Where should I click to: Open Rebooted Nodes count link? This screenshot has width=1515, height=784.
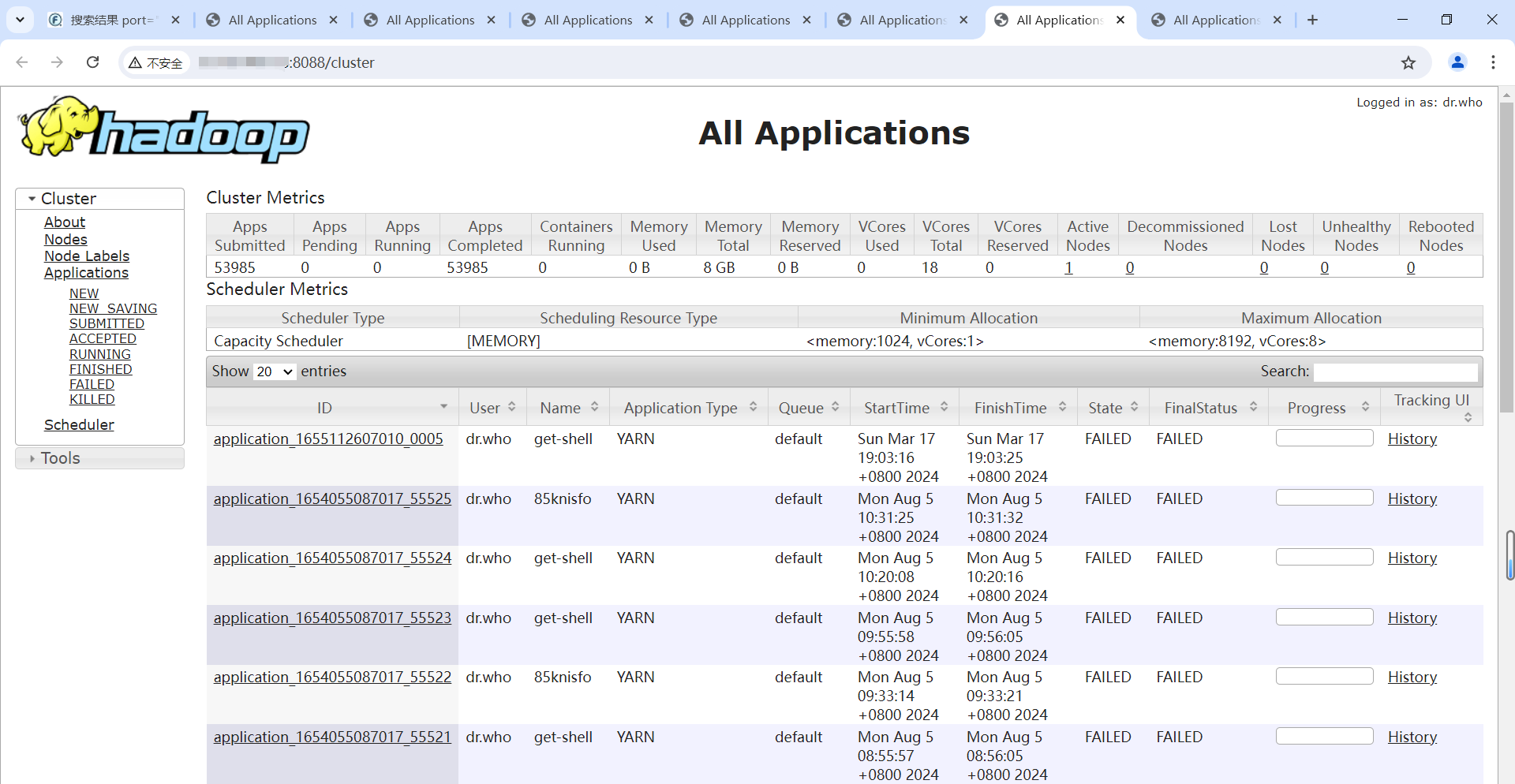point(1411,267)
